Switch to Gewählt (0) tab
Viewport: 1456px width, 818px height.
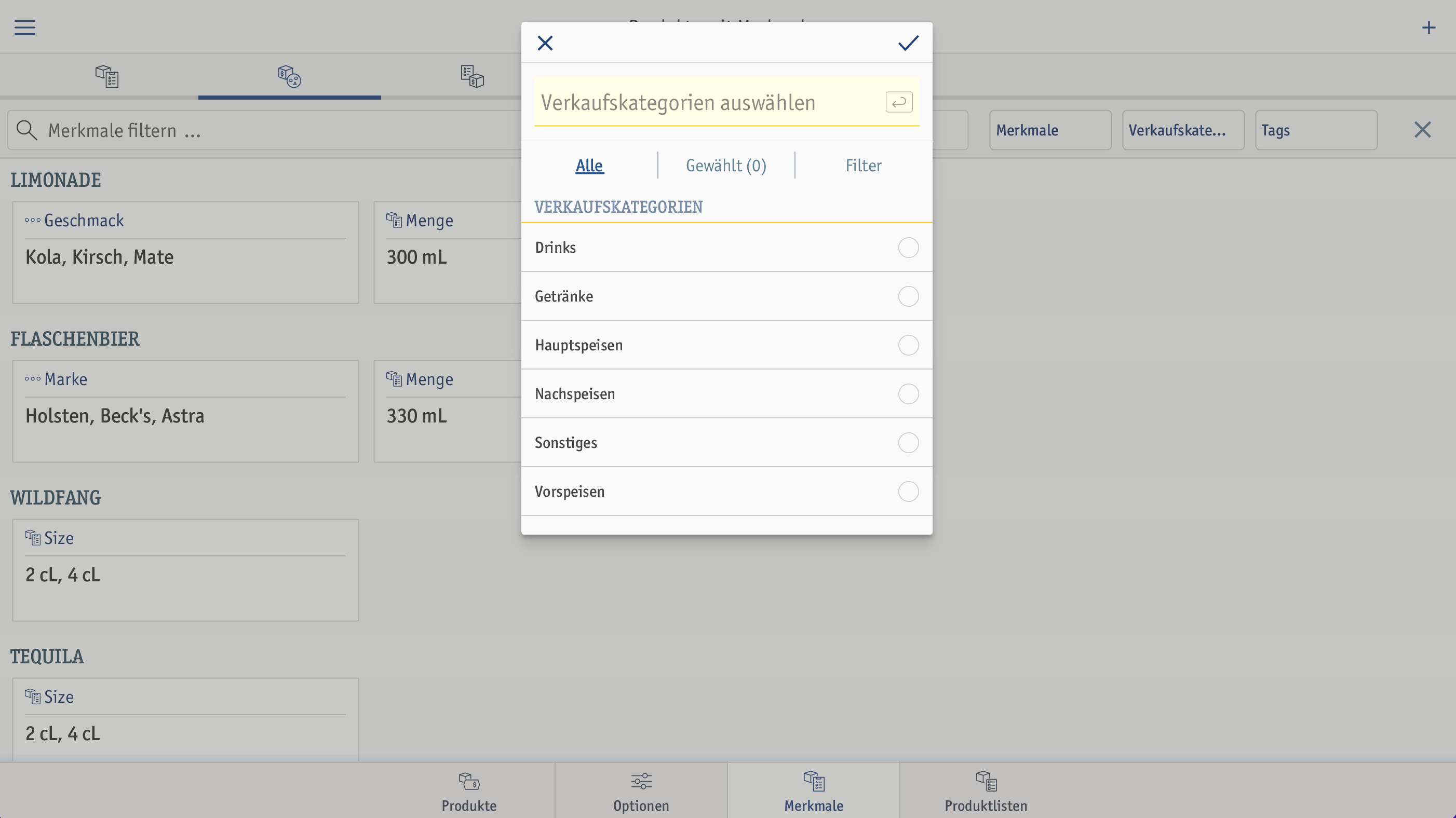[726, 166]
